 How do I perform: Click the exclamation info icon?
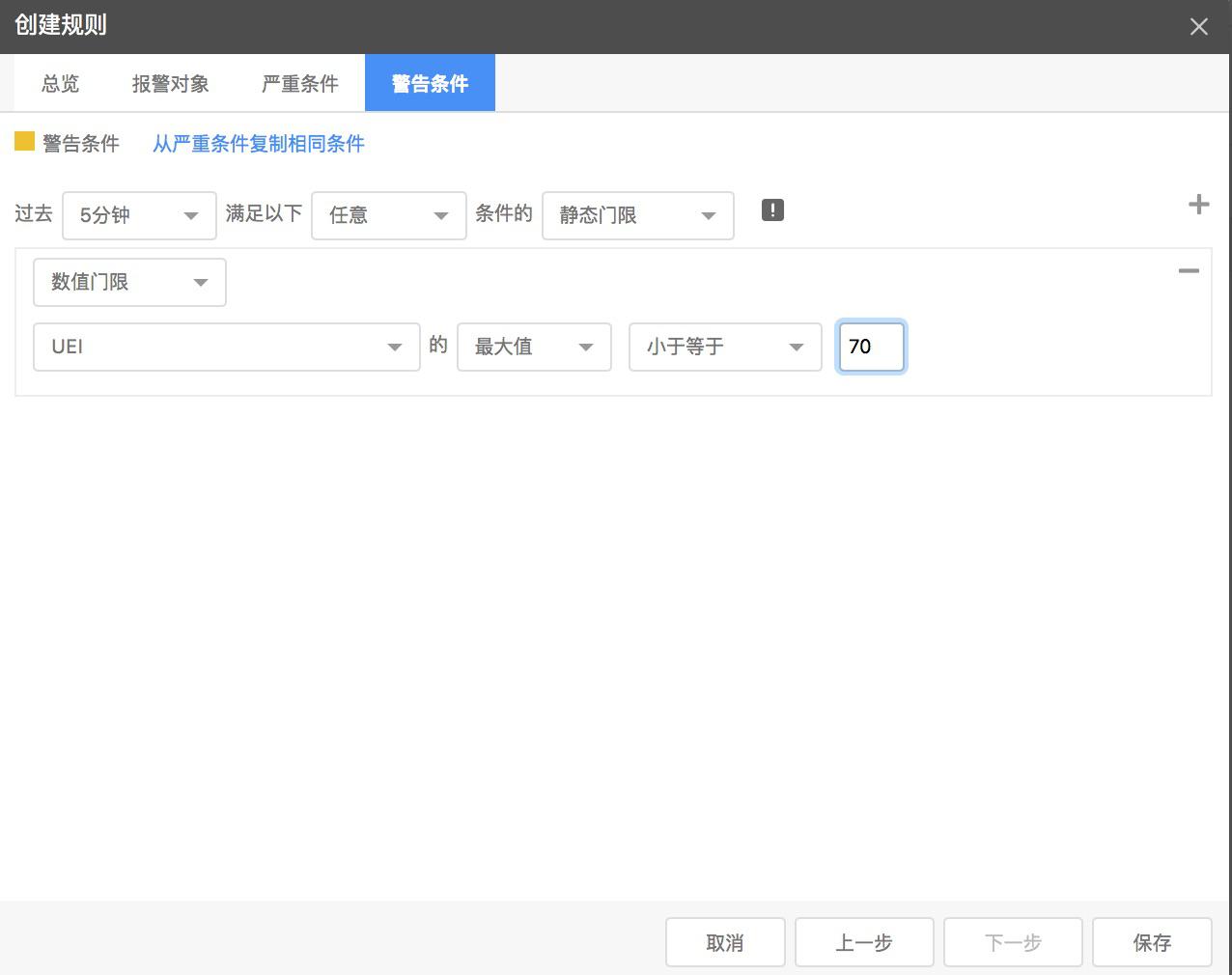click(772, 210)
